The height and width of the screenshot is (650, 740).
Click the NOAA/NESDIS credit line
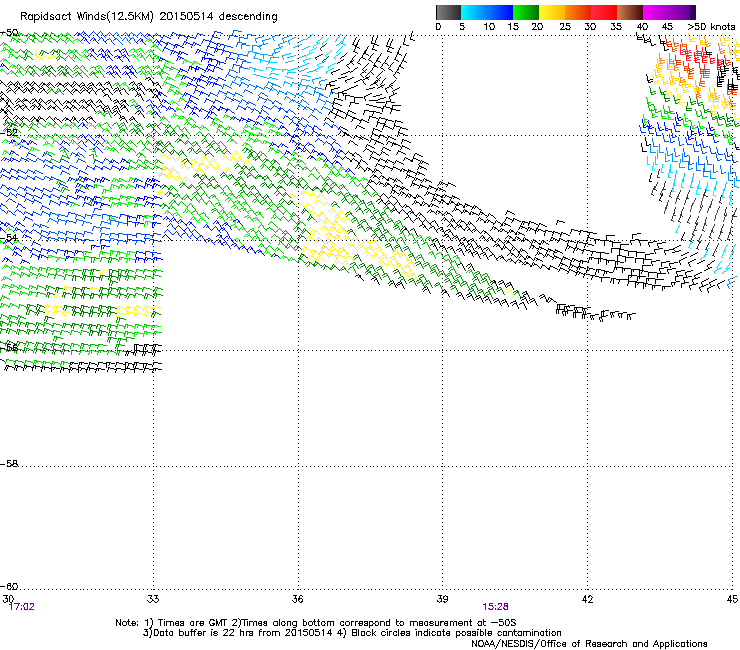pos(589,644)
